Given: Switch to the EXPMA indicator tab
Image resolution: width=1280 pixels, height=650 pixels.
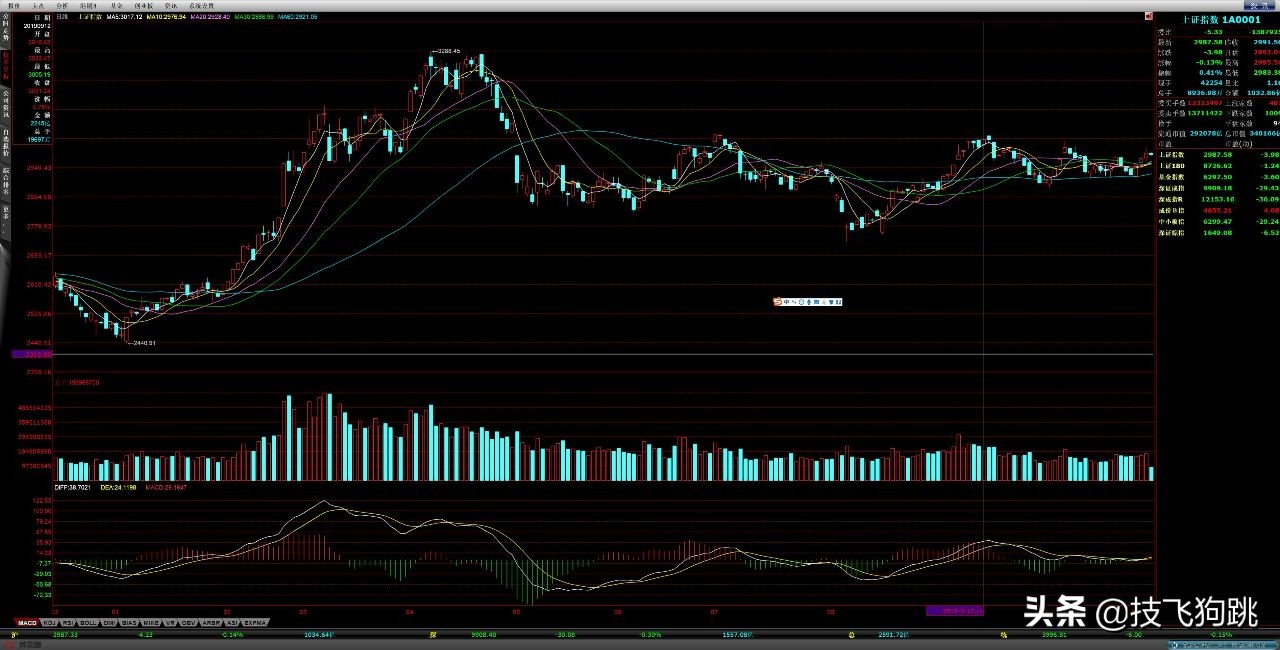Looking at the screenshot, I should pyautogui.click(x=255, y=623).
